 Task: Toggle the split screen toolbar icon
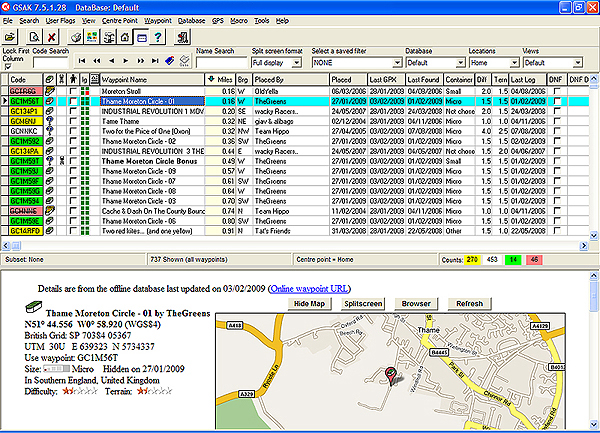click(142, 37)
